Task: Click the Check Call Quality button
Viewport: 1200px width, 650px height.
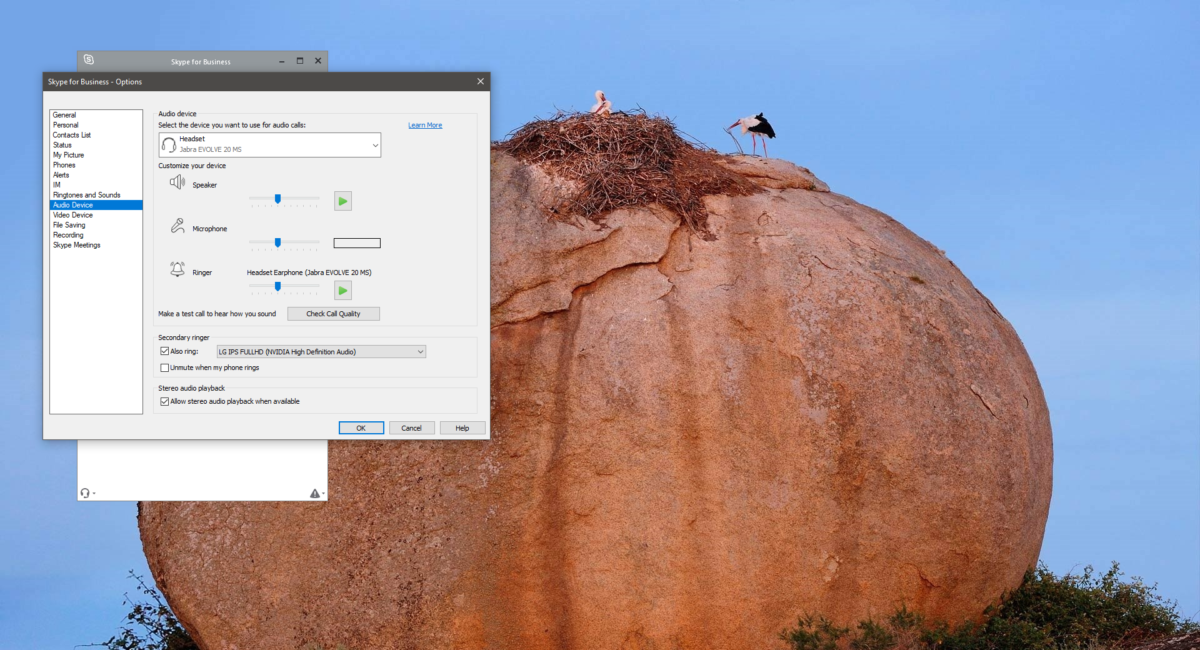Action: click(333, 313)
